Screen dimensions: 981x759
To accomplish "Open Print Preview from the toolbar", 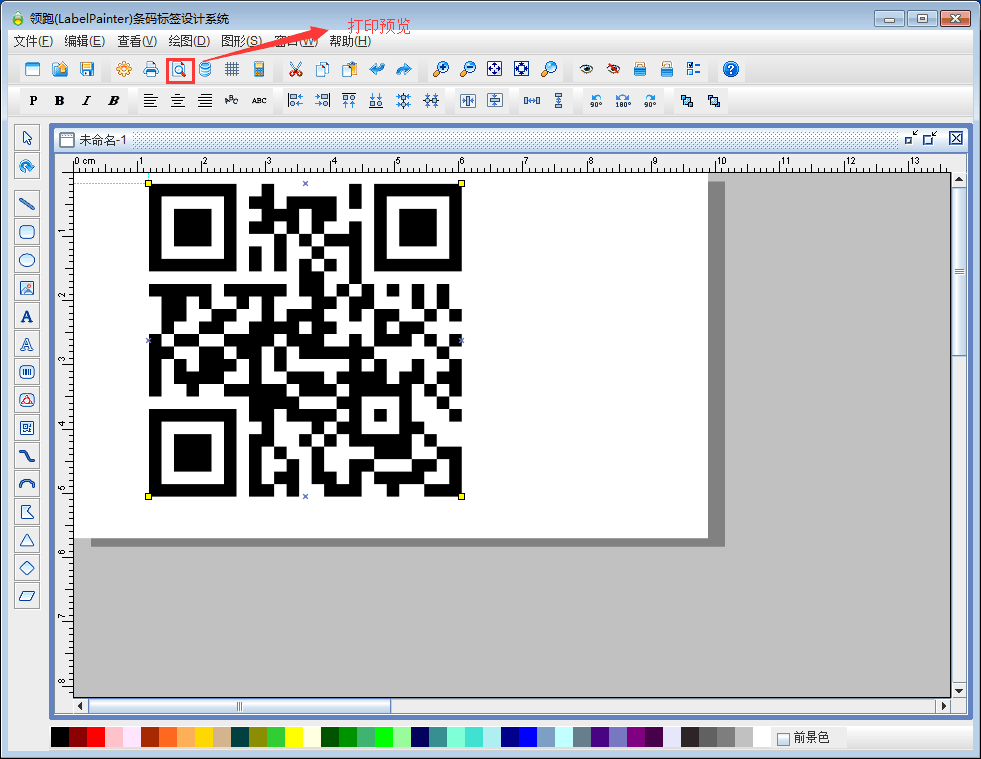I will tap(180, 70).
